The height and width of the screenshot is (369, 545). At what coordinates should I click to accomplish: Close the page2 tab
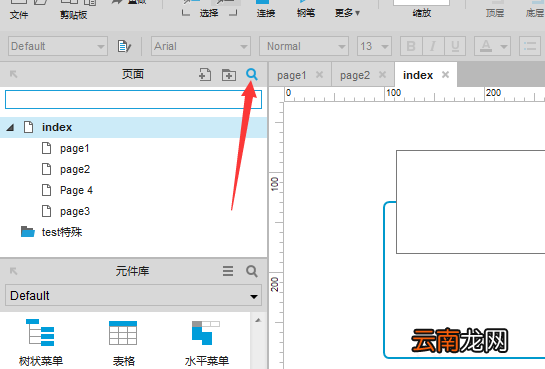(x=382, y=75)
